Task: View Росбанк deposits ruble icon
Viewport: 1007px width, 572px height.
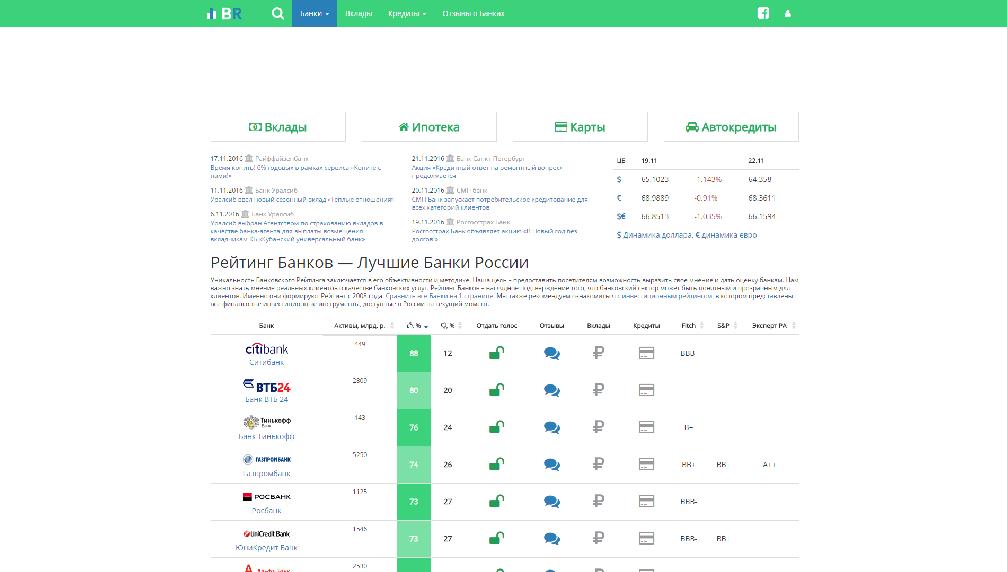Action: pos(598,501)
